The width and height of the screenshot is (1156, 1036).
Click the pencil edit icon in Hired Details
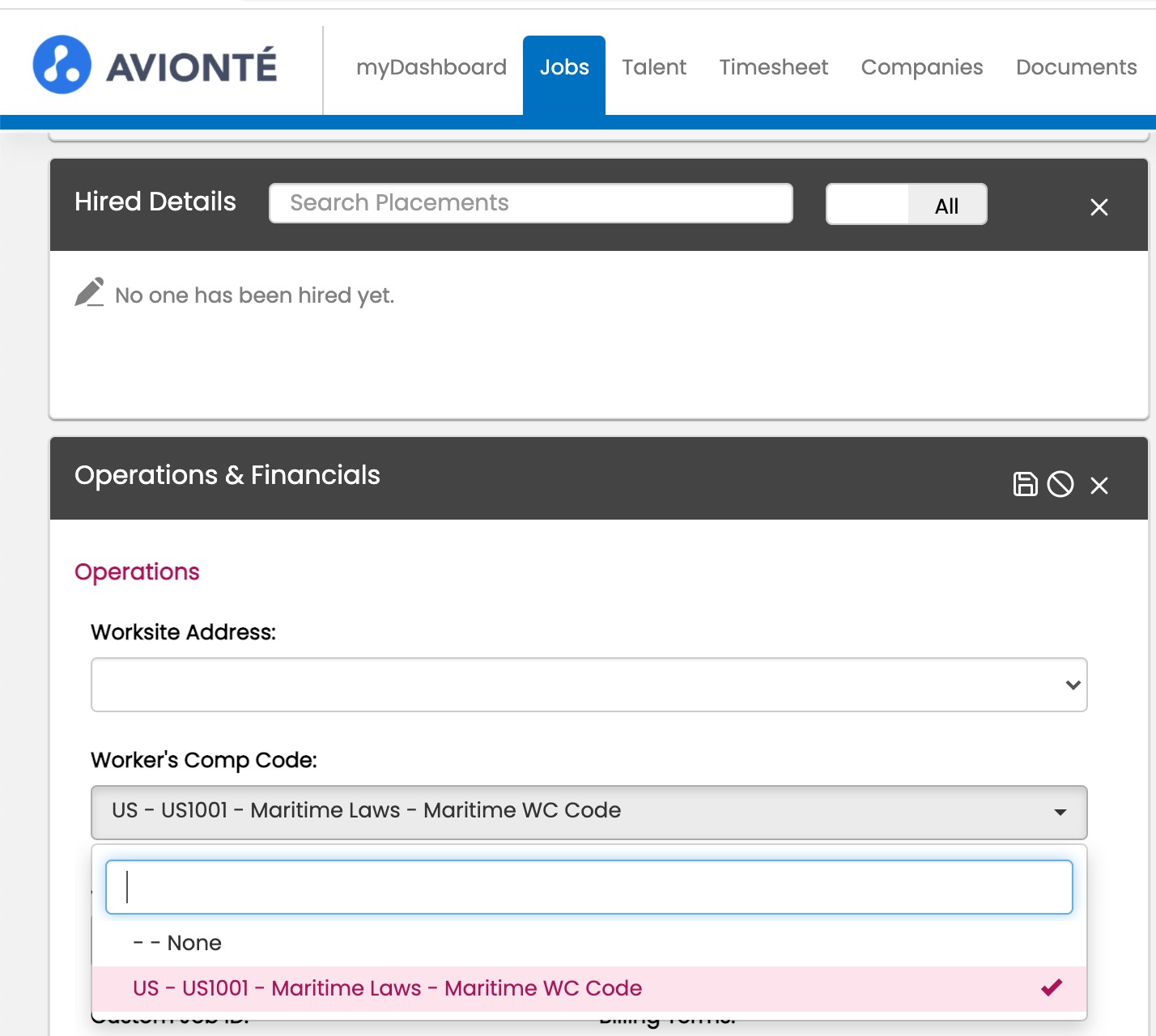[90, 292]
